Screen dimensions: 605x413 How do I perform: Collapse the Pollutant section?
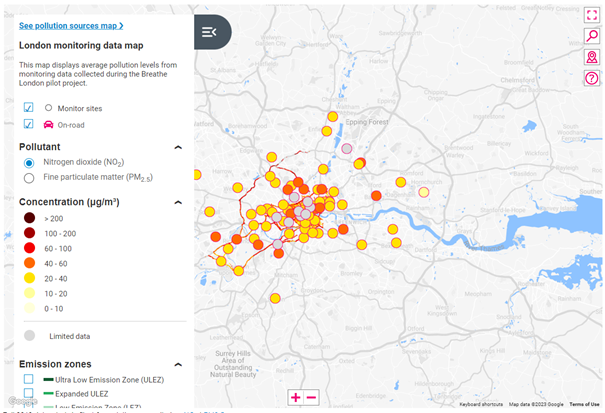click(x=178, y=147)
